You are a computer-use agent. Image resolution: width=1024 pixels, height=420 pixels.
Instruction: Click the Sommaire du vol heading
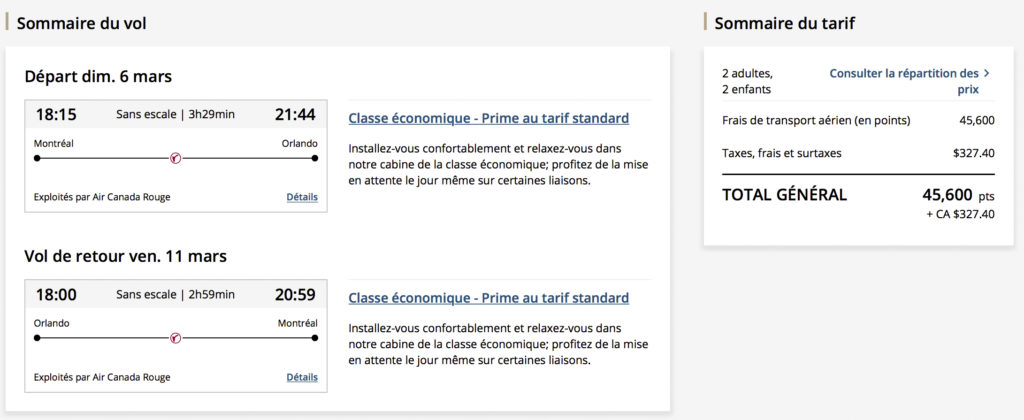(x=82, y=23)
